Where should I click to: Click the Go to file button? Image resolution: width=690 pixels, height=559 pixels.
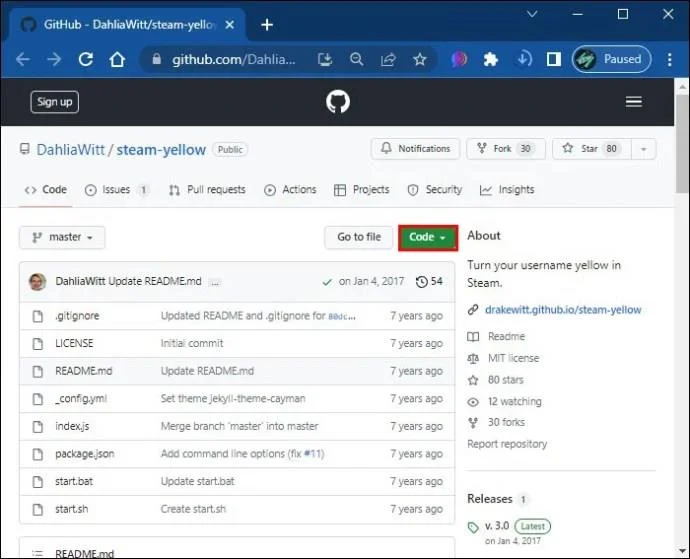click(359, 237)
